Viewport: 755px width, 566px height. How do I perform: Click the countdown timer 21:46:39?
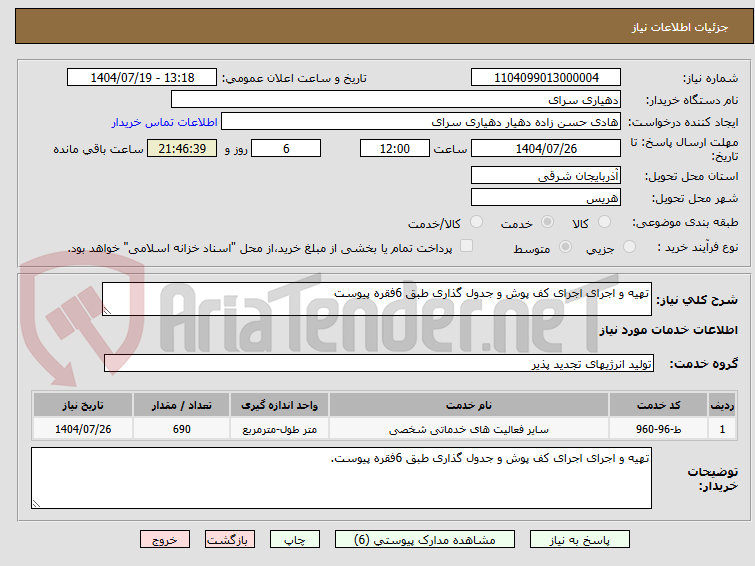182,148
